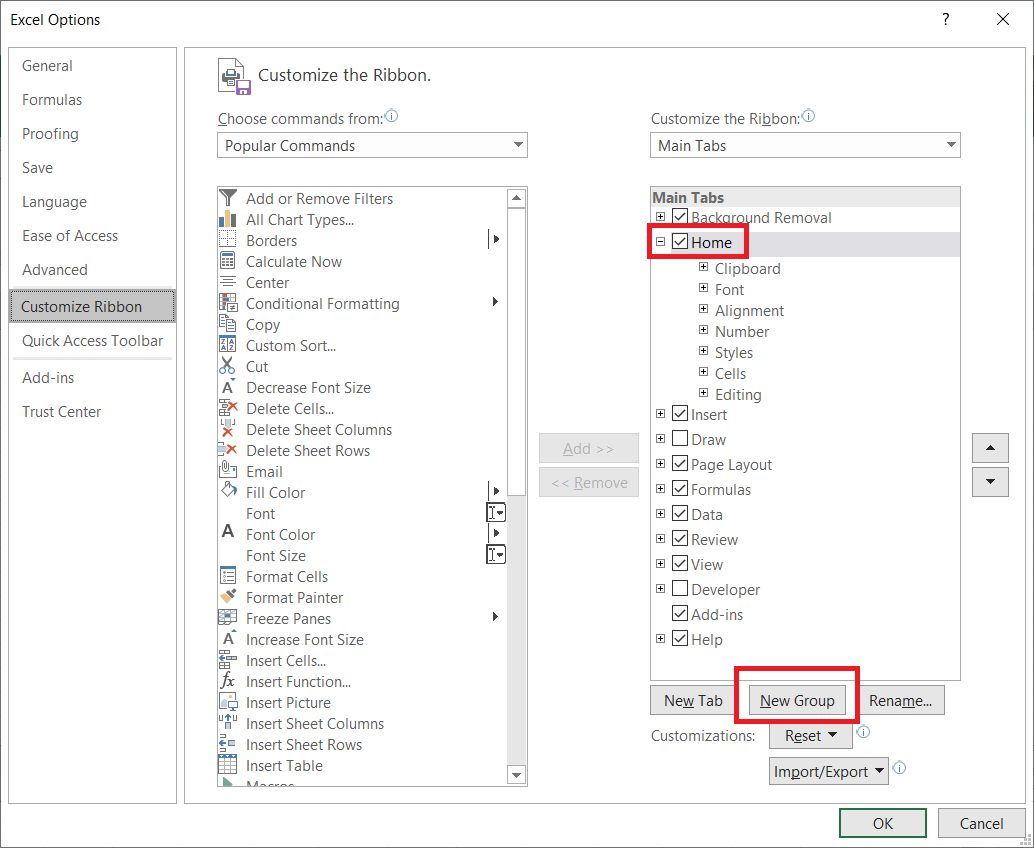Expand the Font group under Home
The height and width of the screenshot is (848, 1034).
pyautogui.click(x=704, y=288)
